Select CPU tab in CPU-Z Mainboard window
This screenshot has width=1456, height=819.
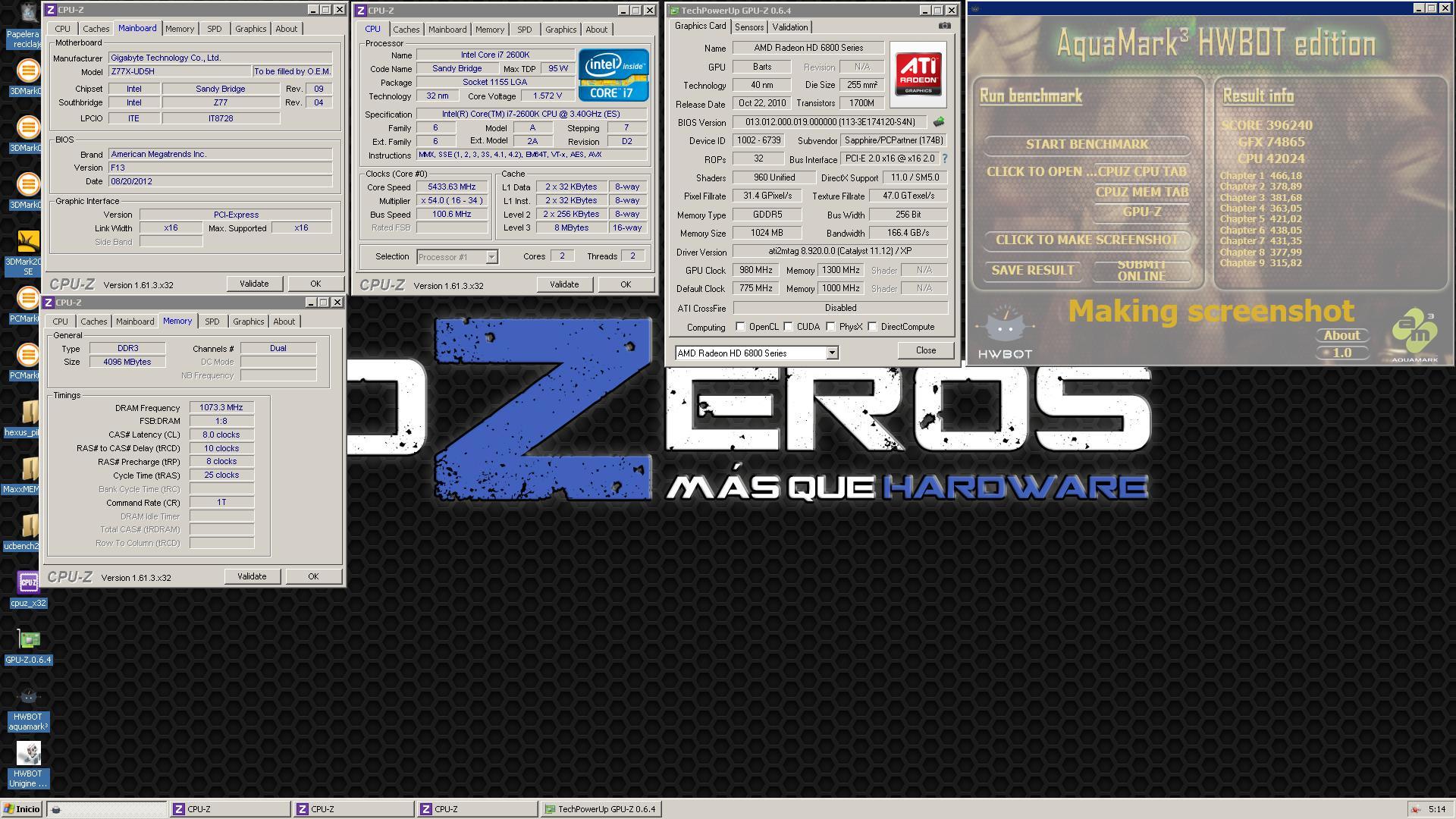[x=62, y=29]
